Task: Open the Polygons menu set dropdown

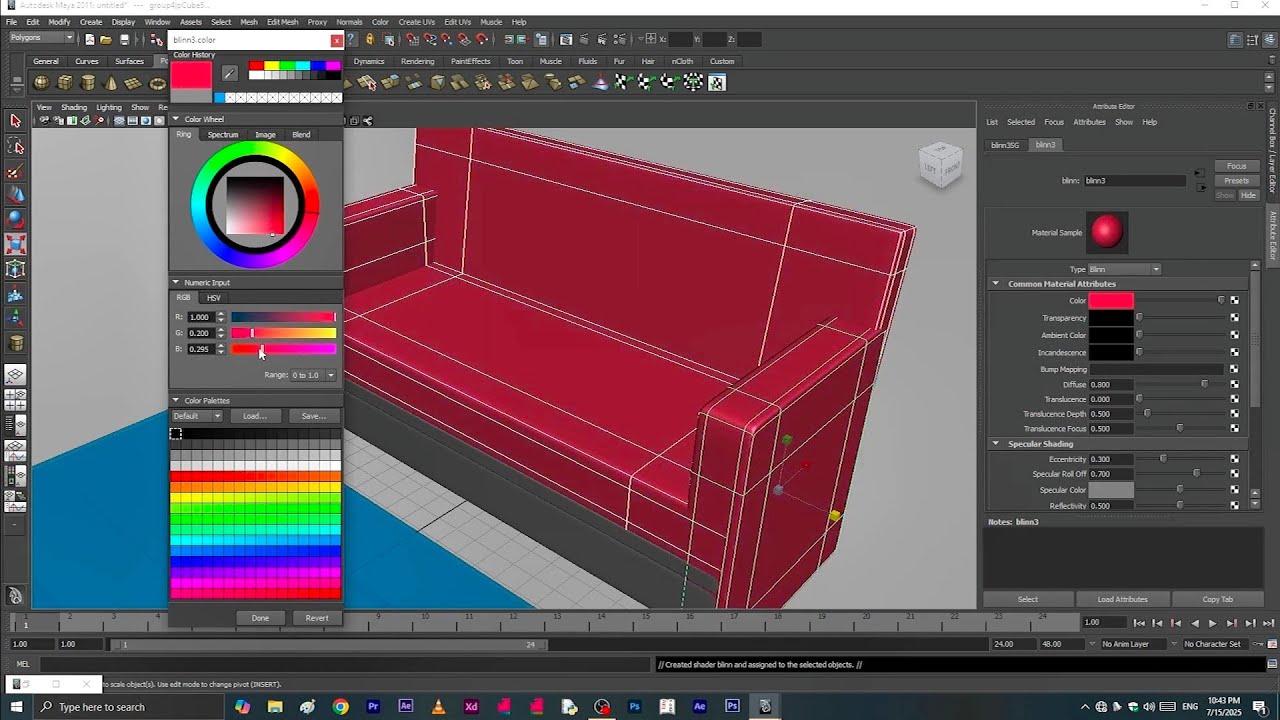Action: click(x=42, y=38)
